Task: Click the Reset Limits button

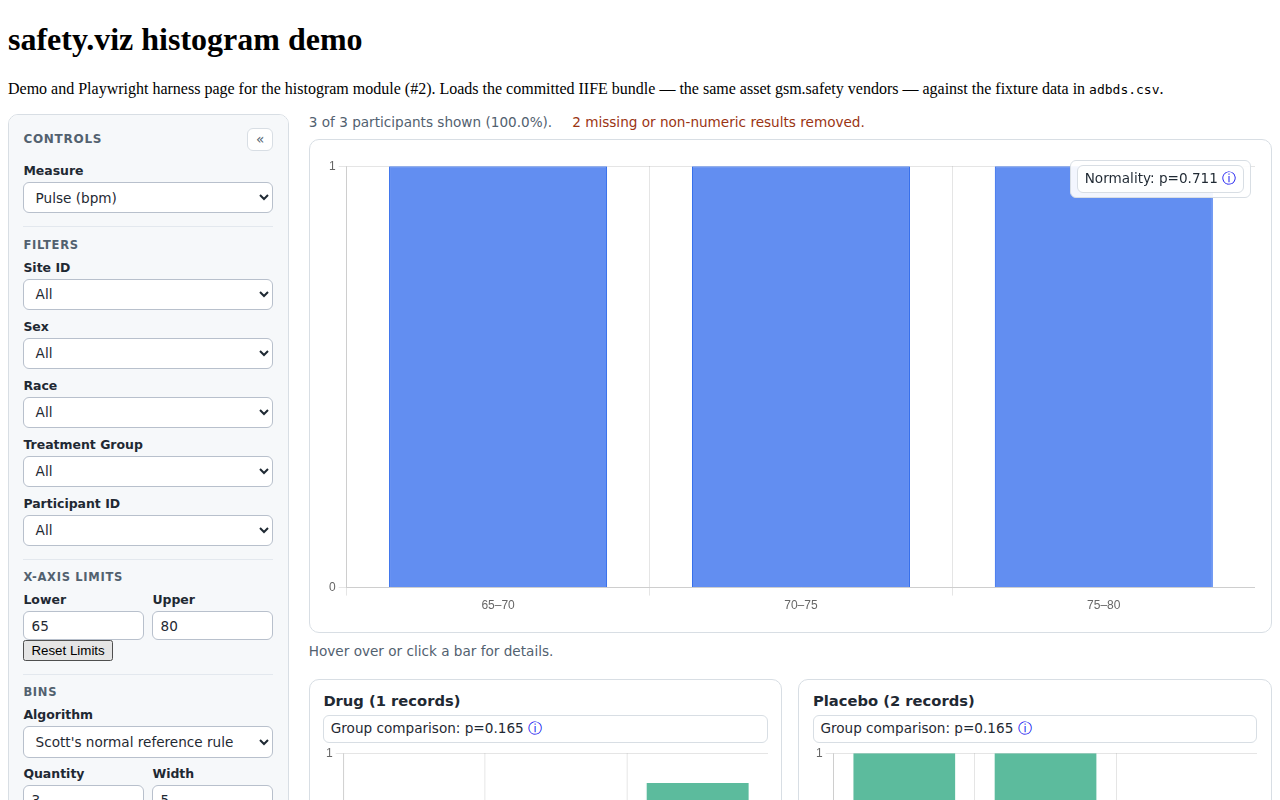Action: (x=68, y=650)
